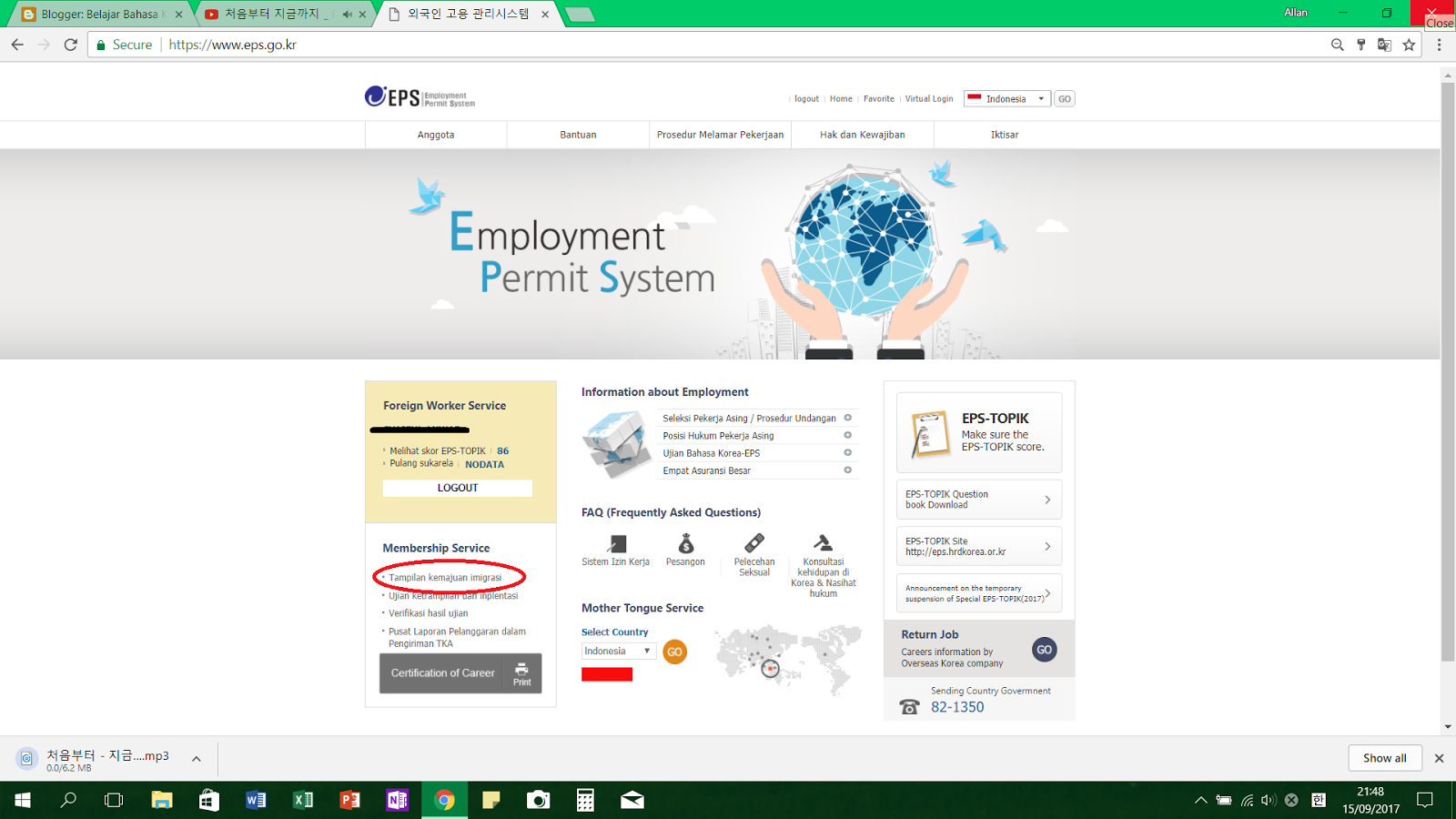
Task: Open File Explorer from the taskbar
Action: click(x=162, y=800)
